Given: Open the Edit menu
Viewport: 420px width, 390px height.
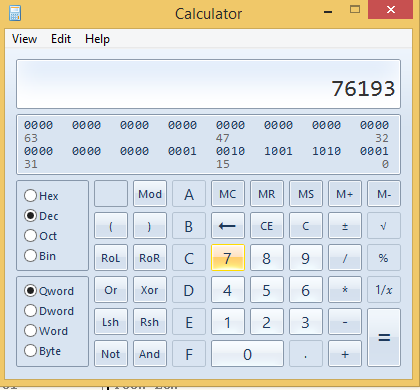Looking at the screenshot, I should pos(61,39).
